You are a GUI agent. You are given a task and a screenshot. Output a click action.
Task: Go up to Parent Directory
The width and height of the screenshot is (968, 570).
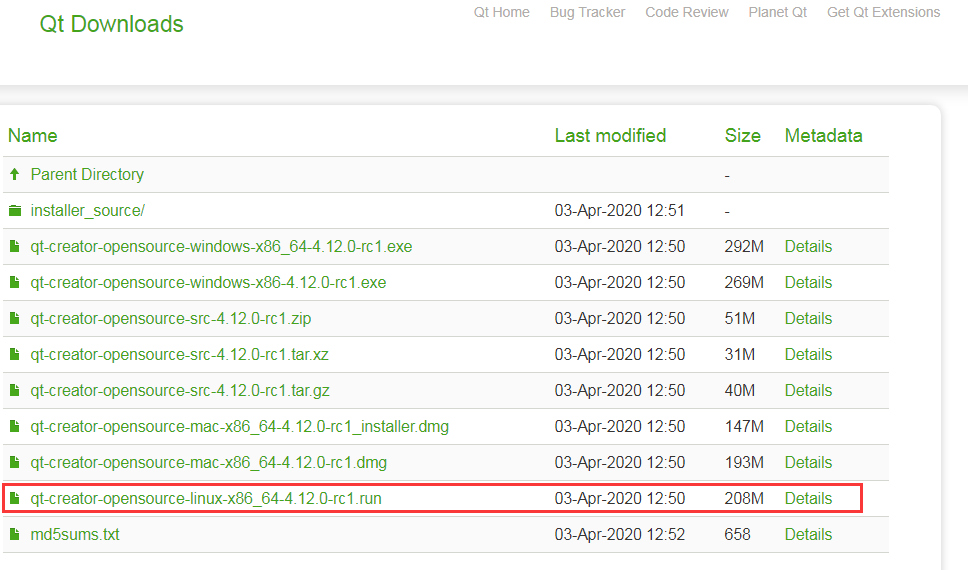point(87,175)
